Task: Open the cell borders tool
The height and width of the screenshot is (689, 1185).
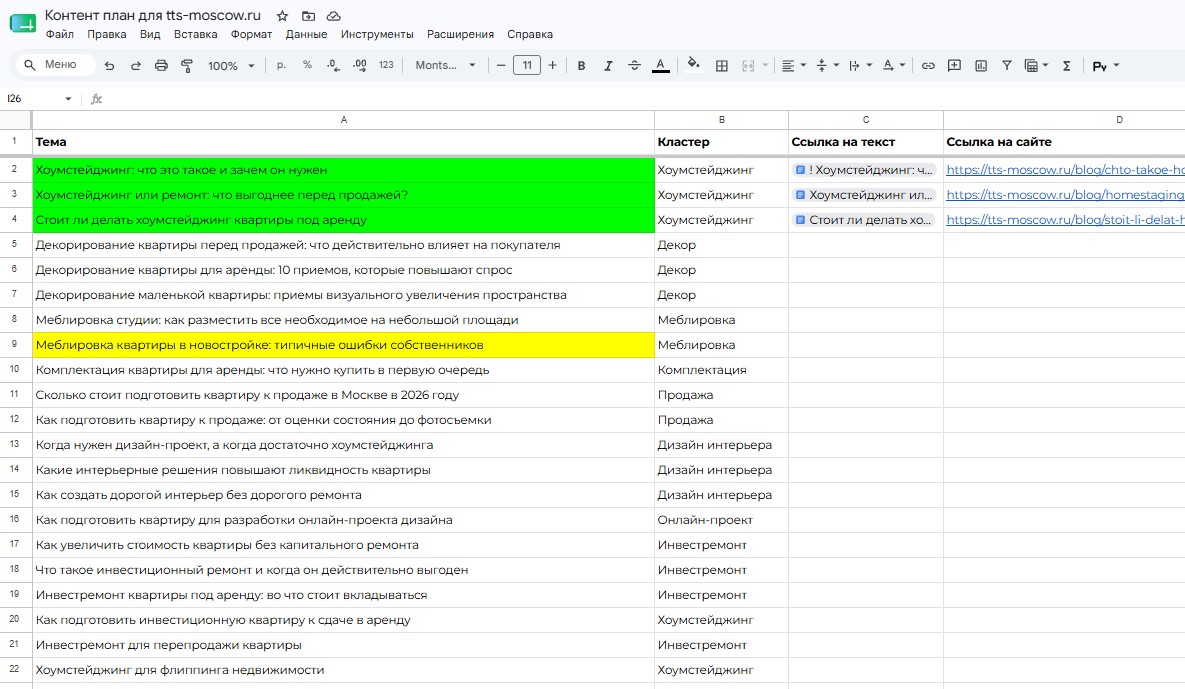Action: click(722, 66)
